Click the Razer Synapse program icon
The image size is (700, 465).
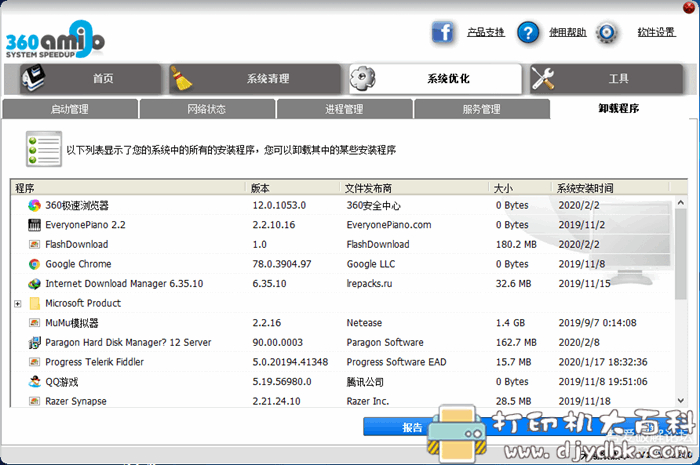pos(34,401)
